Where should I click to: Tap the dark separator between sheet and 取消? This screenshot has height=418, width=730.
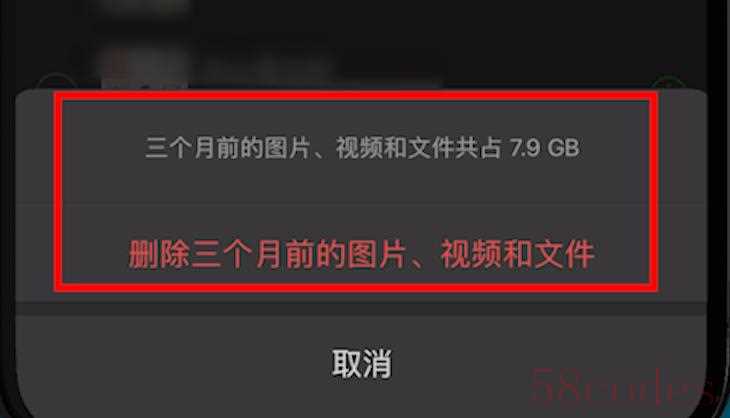coord(361,309)
